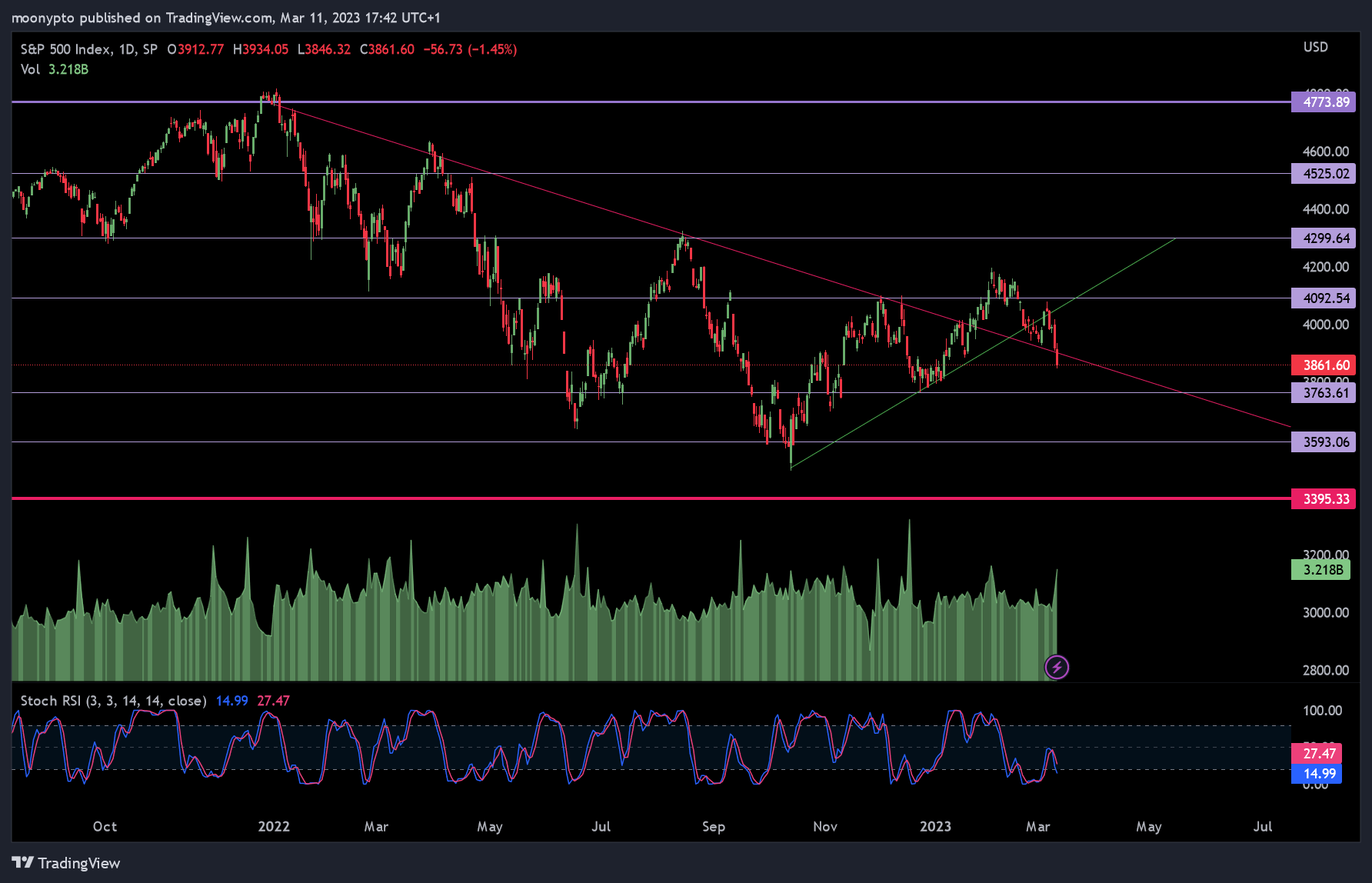
Task: Click the 4000.00 price axis value
Action: pos(1326,325)
